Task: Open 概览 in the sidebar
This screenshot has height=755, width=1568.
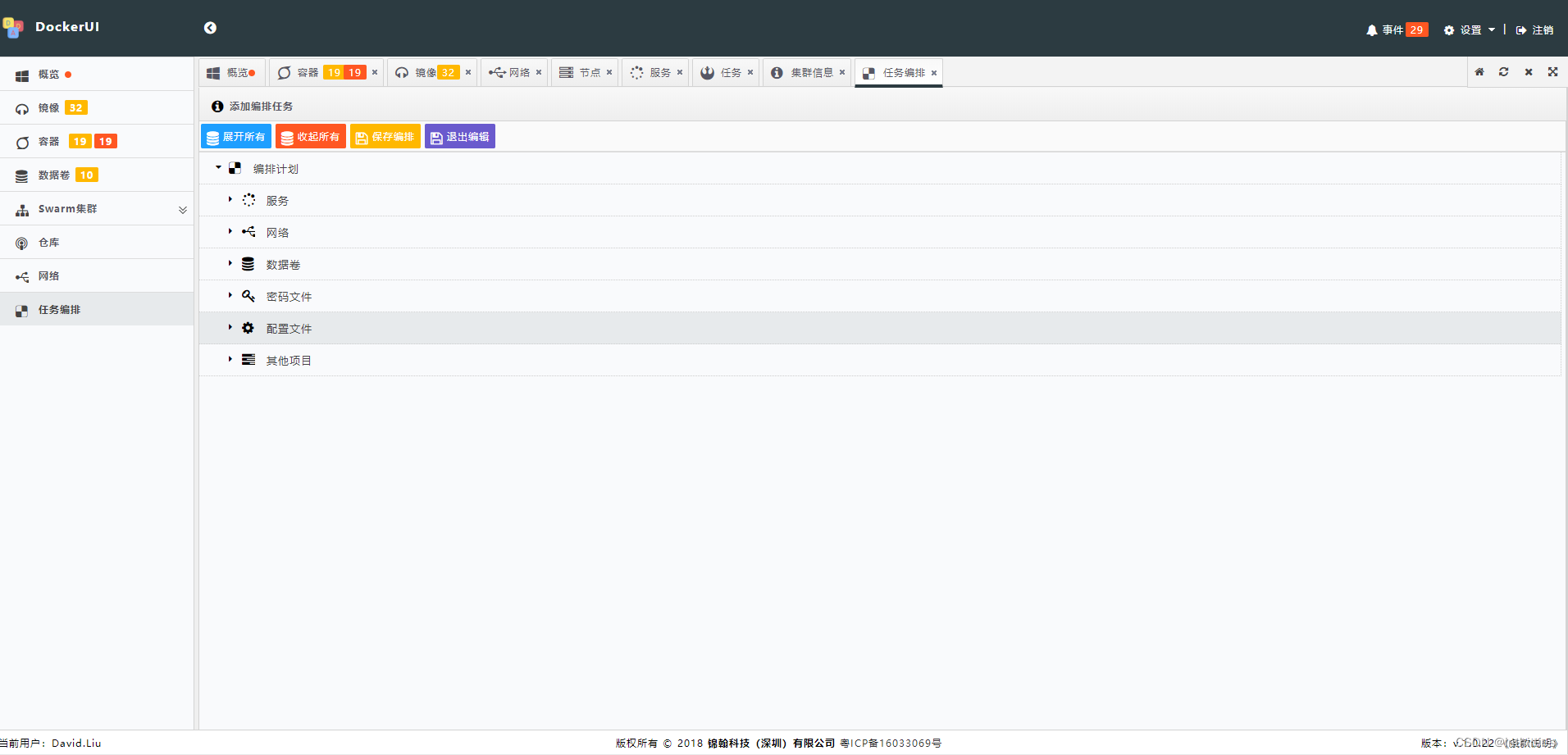Action: [x=97, y=74]
